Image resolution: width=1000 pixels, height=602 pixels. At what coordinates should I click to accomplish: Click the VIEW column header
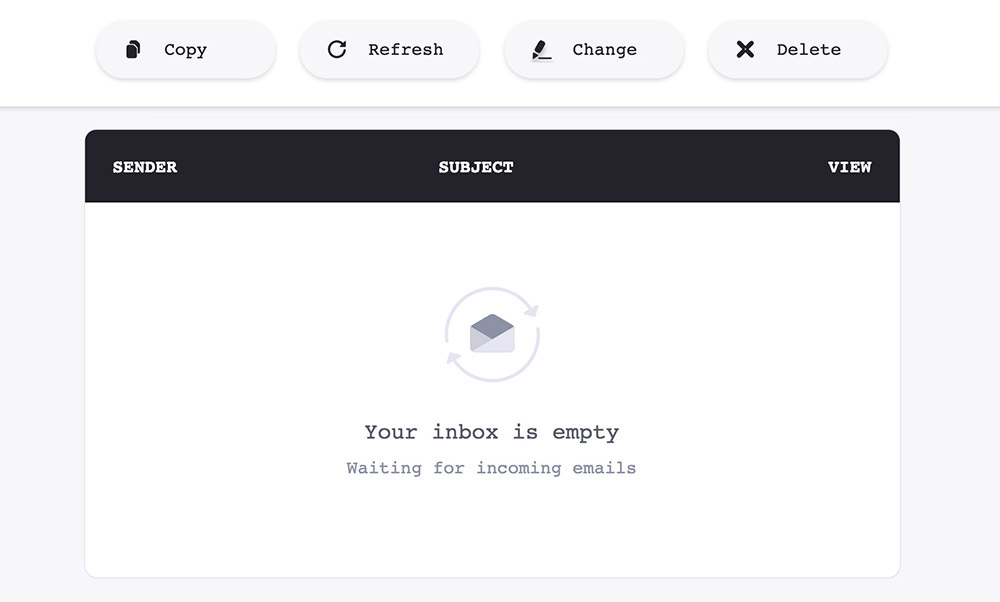(849, 167)
